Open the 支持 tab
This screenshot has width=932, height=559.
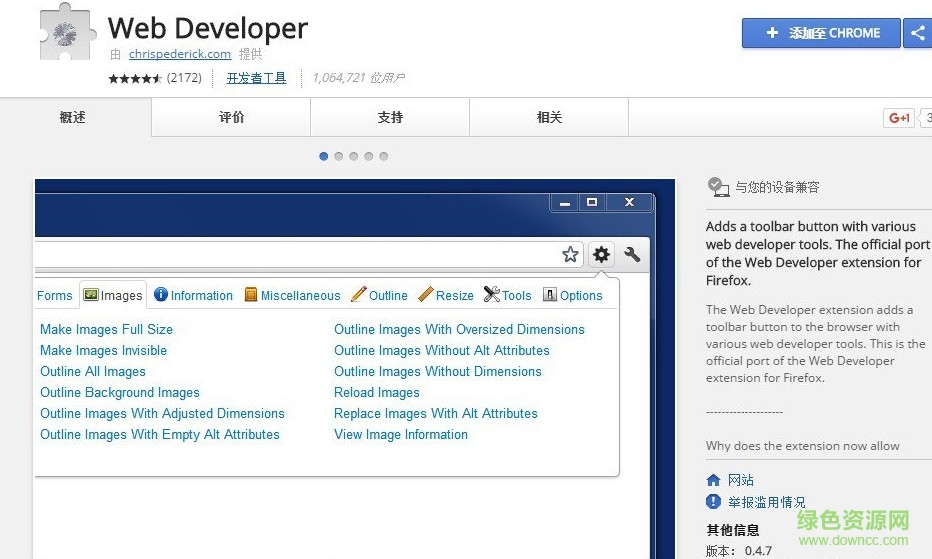click(390, 117)
